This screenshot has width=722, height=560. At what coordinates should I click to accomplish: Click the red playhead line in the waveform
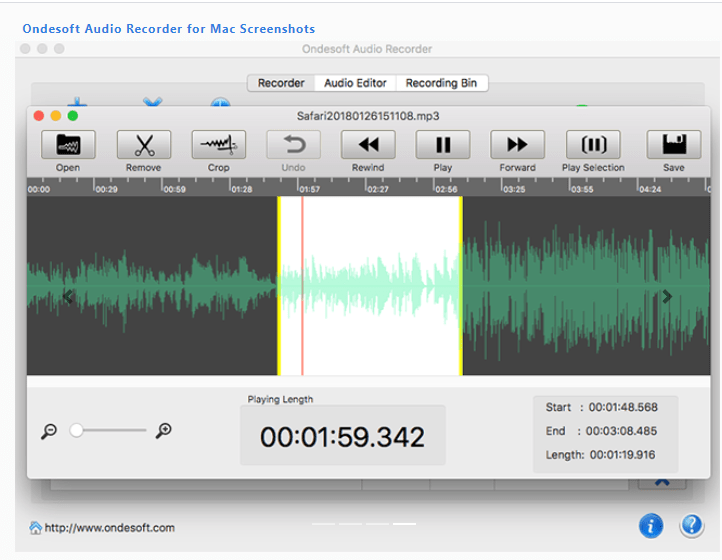303,286
